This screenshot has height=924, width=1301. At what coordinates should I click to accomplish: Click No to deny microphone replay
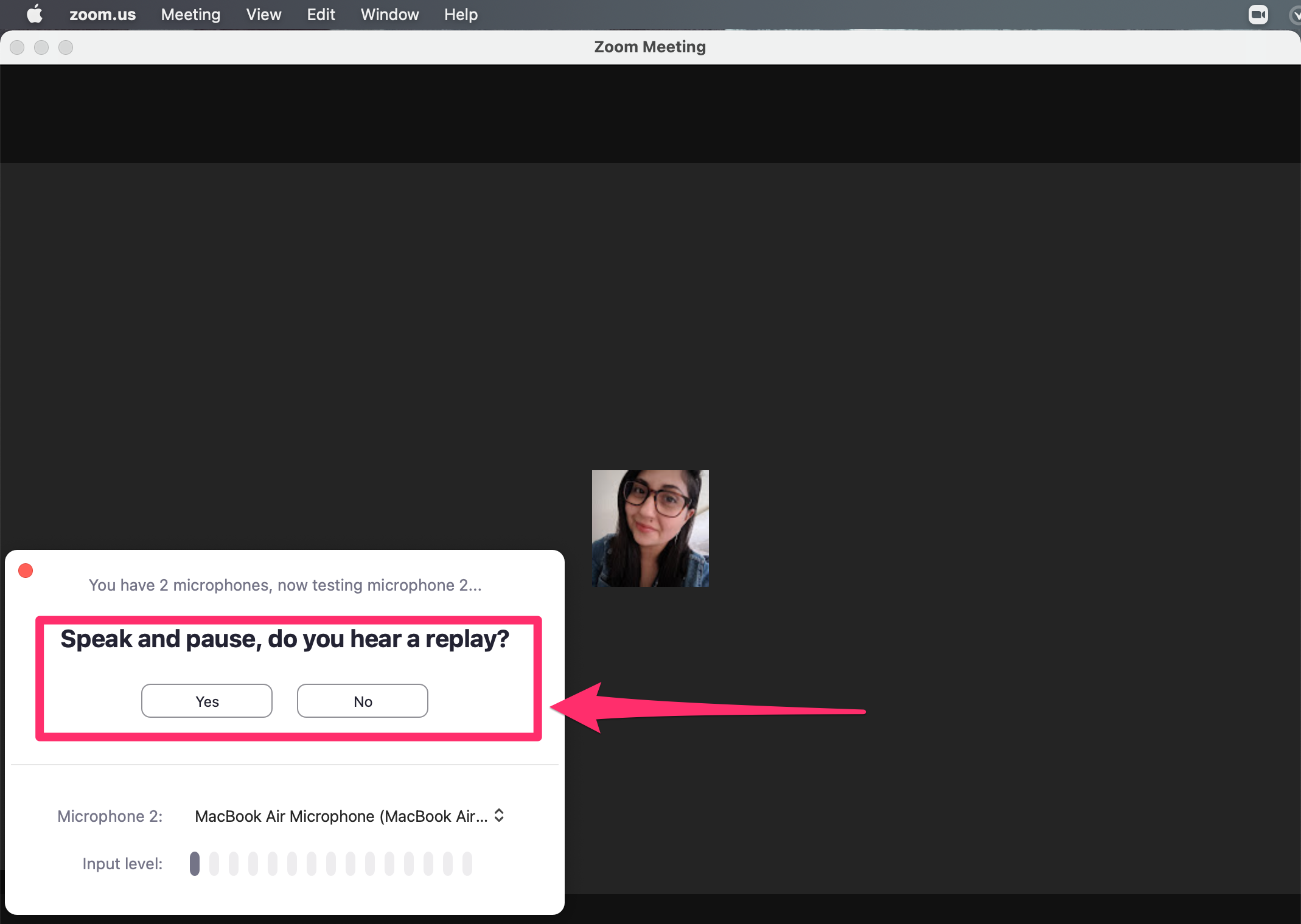click(362, 701)
